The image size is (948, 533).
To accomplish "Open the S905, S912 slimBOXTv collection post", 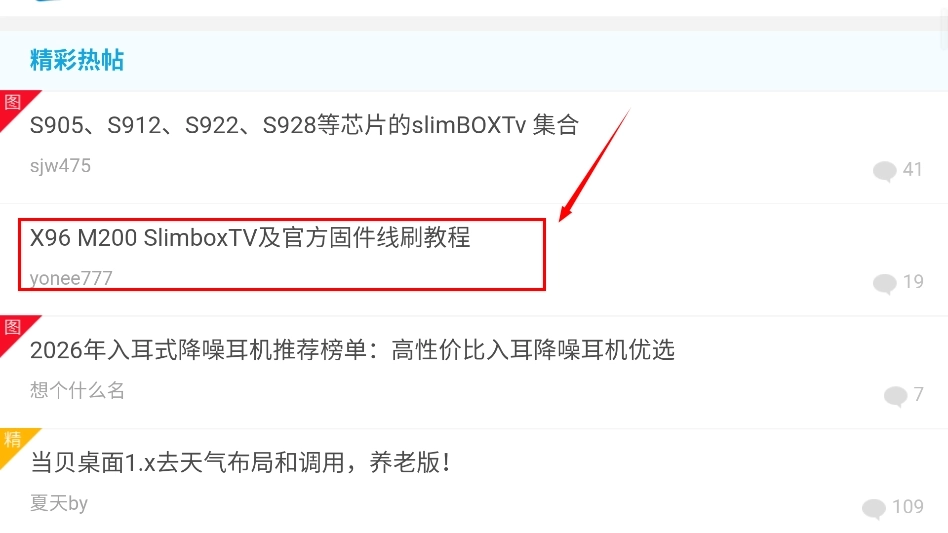I will (304, 125).
